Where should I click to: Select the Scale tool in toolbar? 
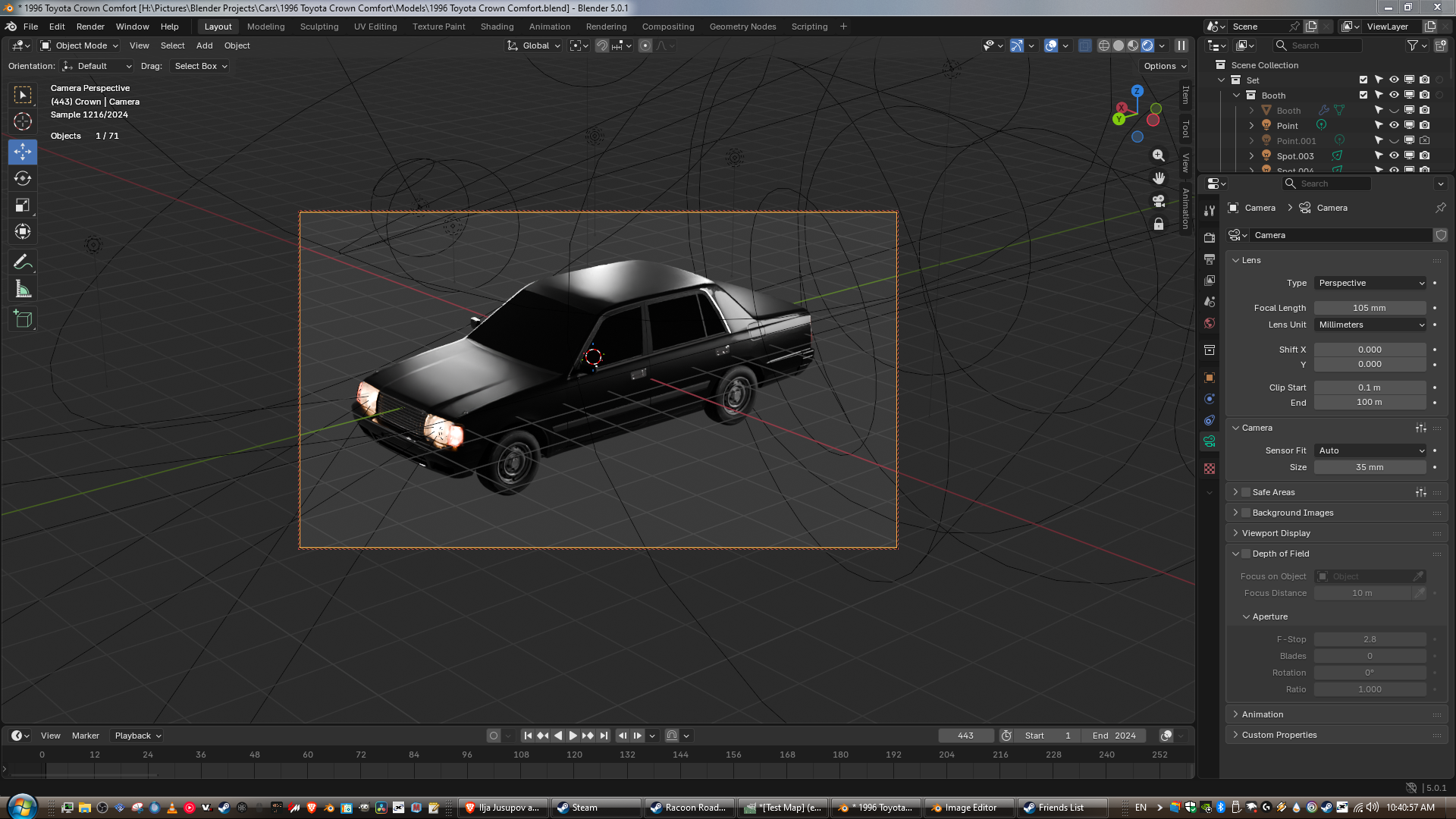(23, 206)
